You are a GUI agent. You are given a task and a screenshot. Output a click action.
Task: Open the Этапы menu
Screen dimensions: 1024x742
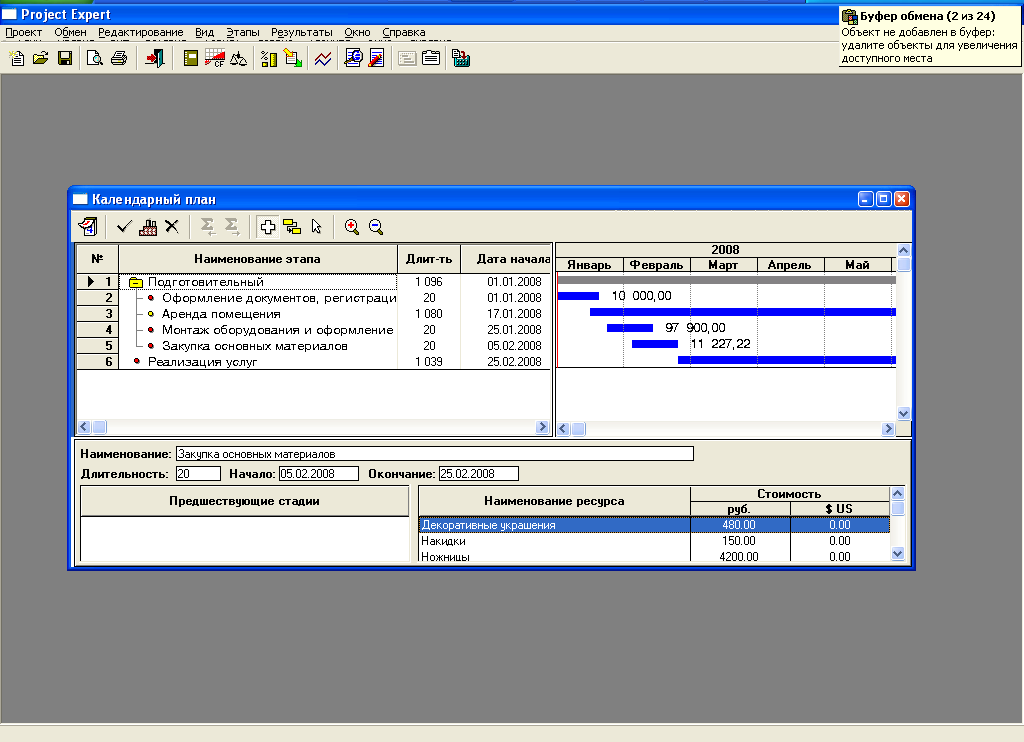pyautogui.click(x=242, y=32)
